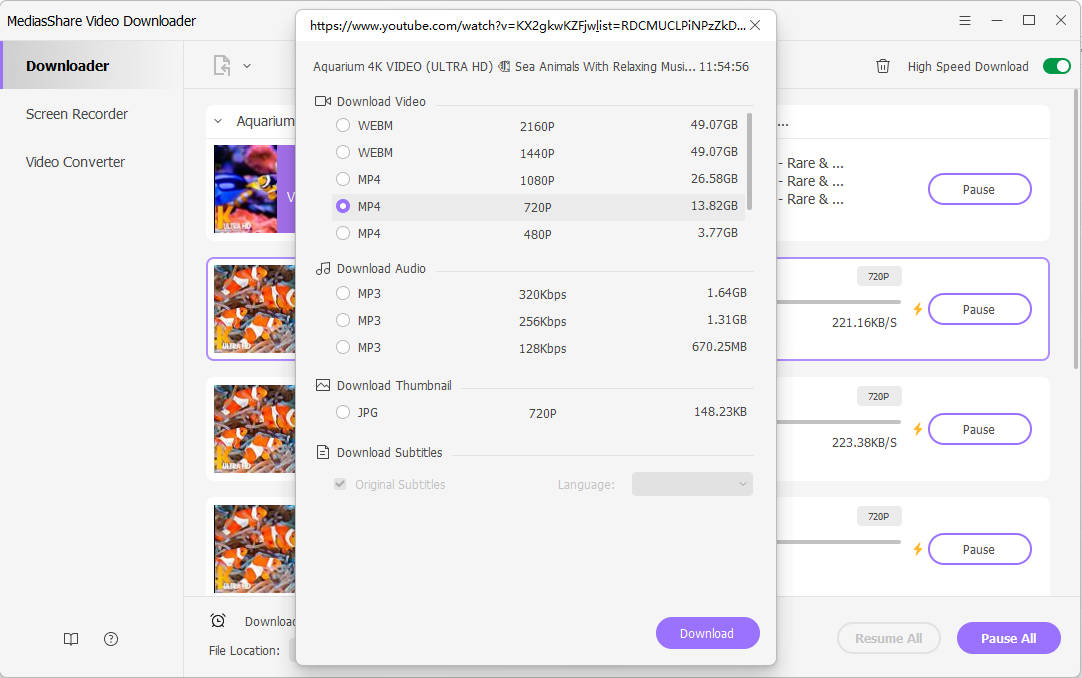Choose the JPG 720P thumbnail option
The height and width of the screenshot is (678, 1082).
point(343,412)
